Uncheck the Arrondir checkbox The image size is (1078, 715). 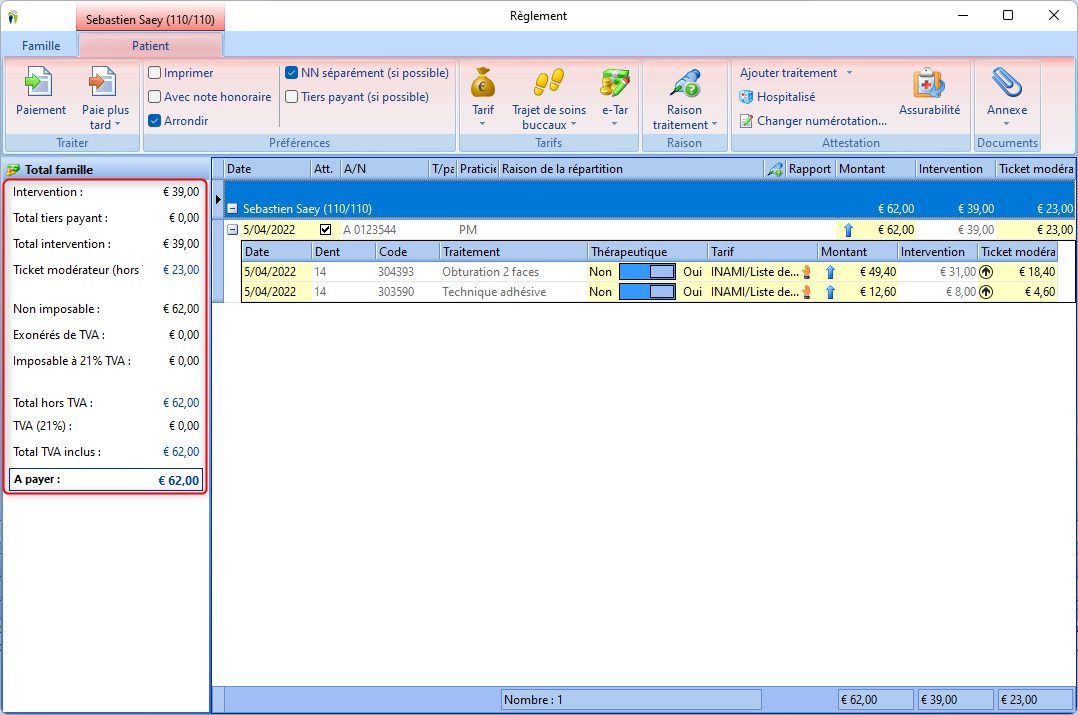[x=155, y=121]
